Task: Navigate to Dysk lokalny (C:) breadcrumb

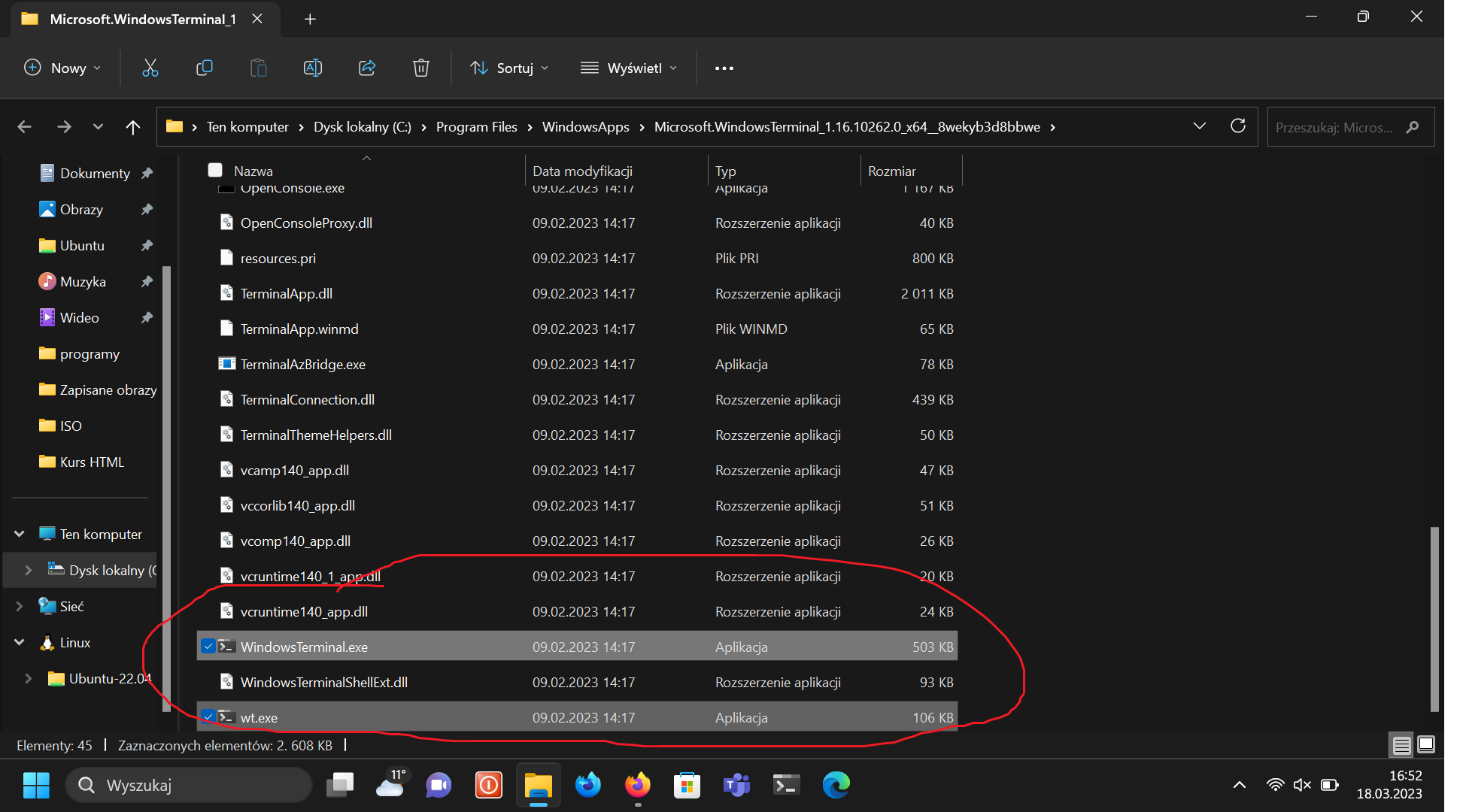Action: point(362,127)
